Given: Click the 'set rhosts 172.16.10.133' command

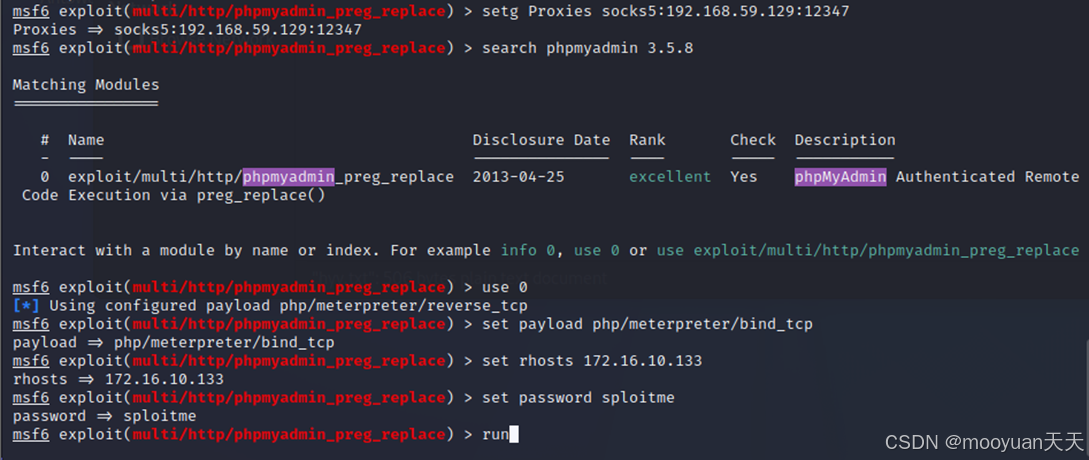Looking at the screenshot, I should coord(592,361).
